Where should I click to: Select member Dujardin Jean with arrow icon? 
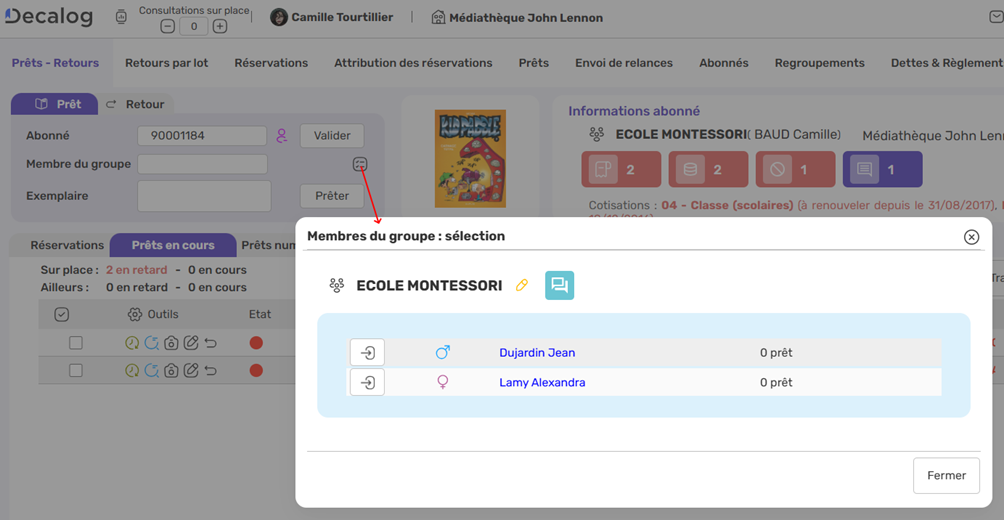pyautogui.click(x=367, y=353)
